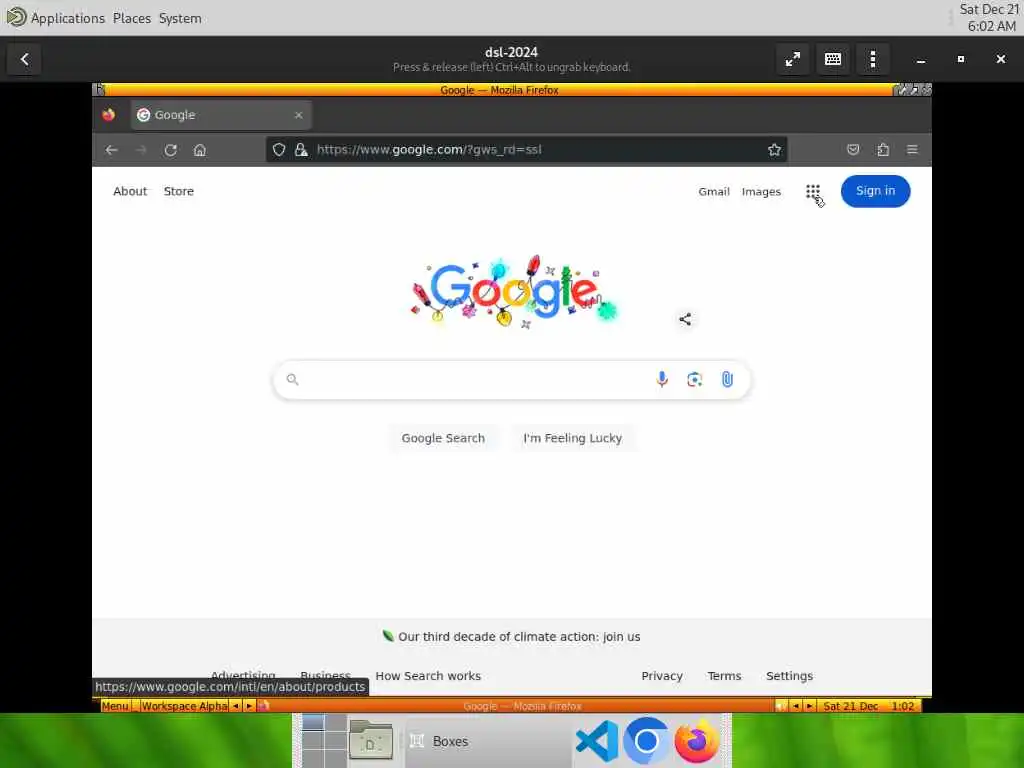Click the blue Sign in button
Viewport: 1024px width, 768px height.
point(875,191)
